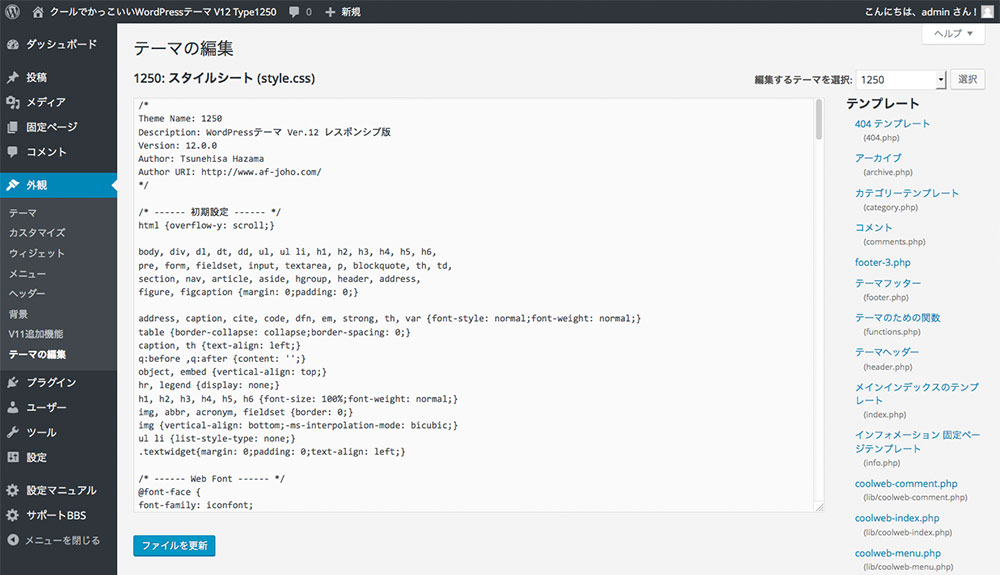Click the 選択 button

[967, 80]
